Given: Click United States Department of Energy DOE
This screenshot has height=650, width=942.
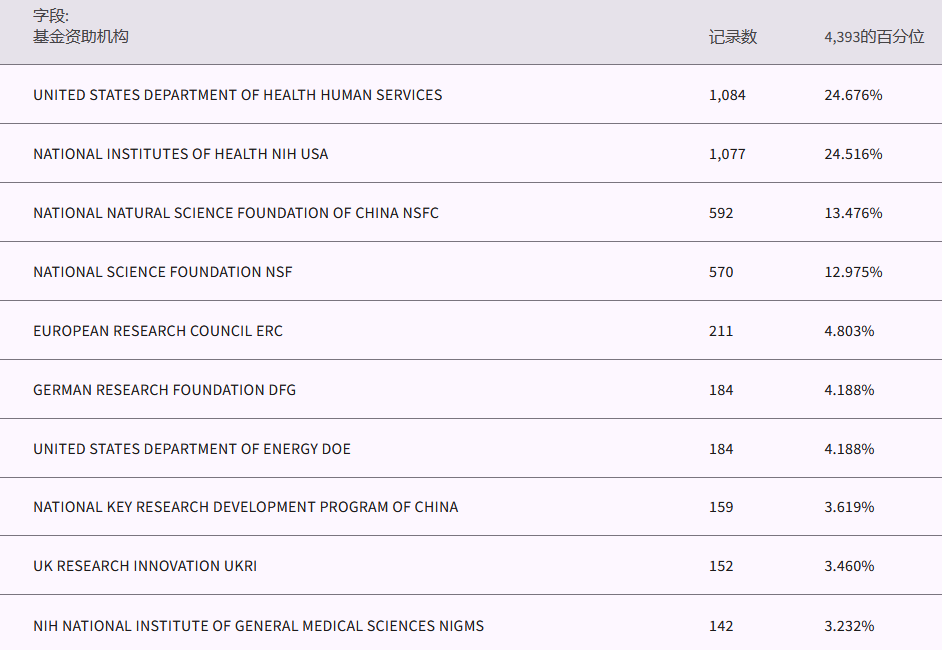Looking at the screenshot, I should 191,449.
